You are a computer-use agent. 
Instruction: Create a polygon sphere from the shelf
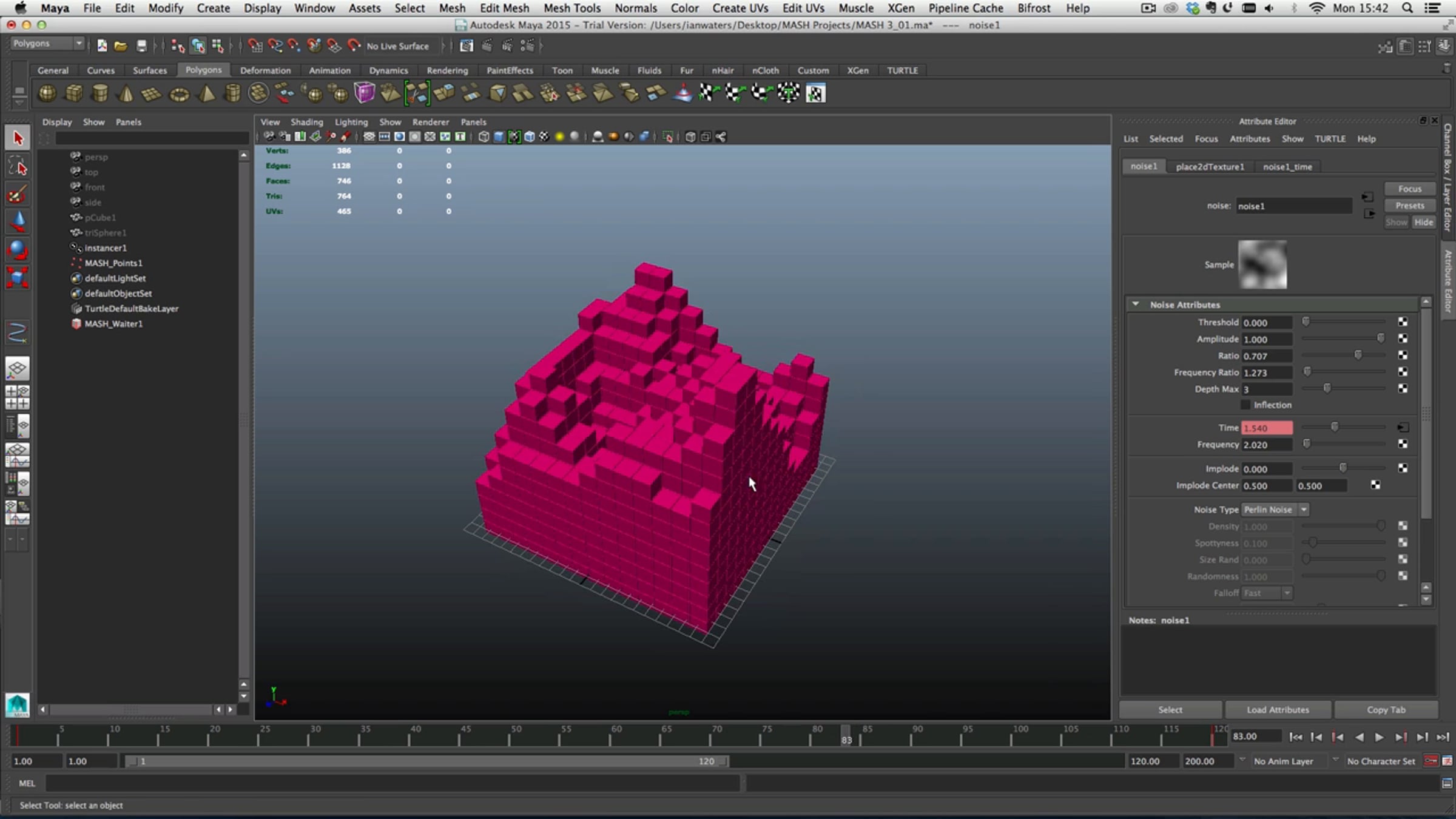pyautogui.click(x=47, y=93)
